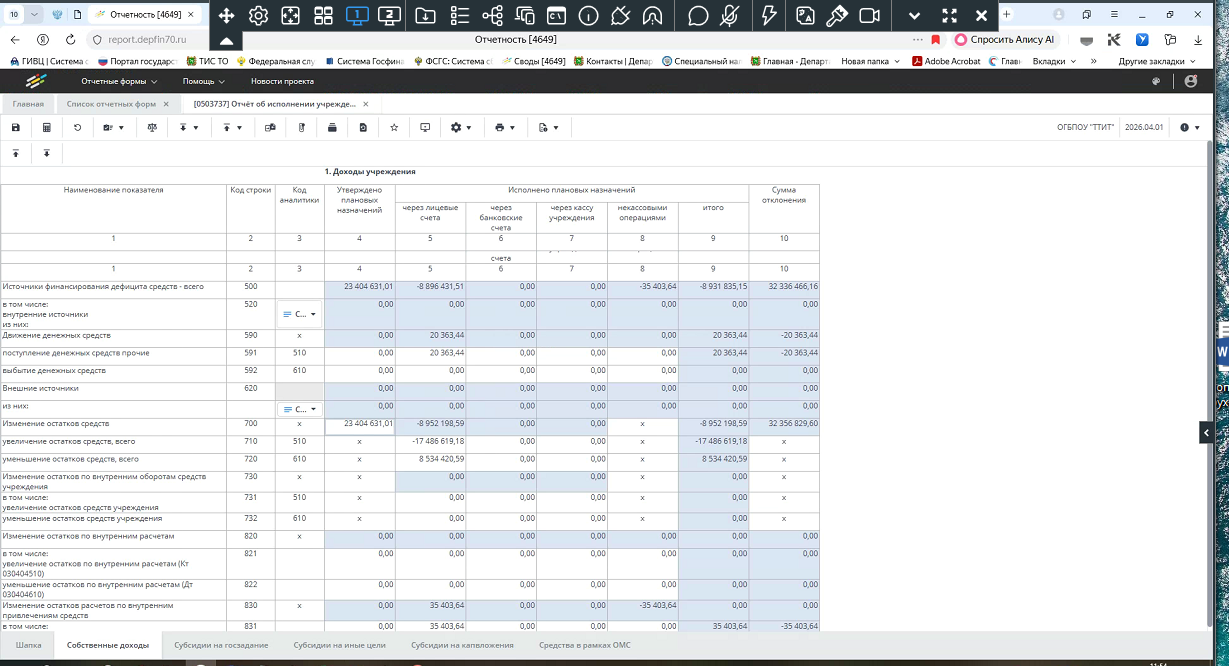Expand the side panel arrow on the right edge

(x=1206, y=432)
